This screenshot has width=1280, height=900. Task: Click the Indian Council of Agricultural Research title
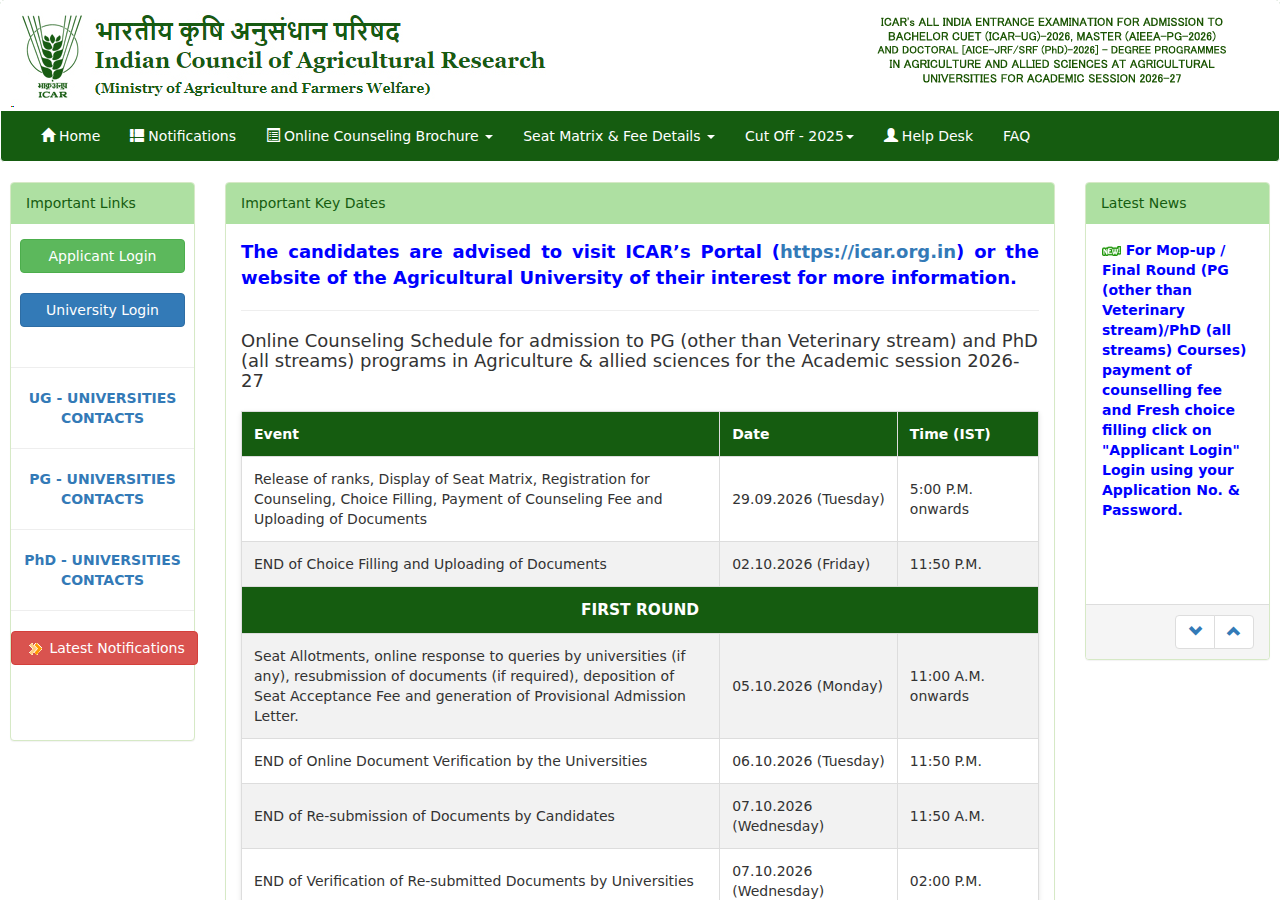coord(320,60)
